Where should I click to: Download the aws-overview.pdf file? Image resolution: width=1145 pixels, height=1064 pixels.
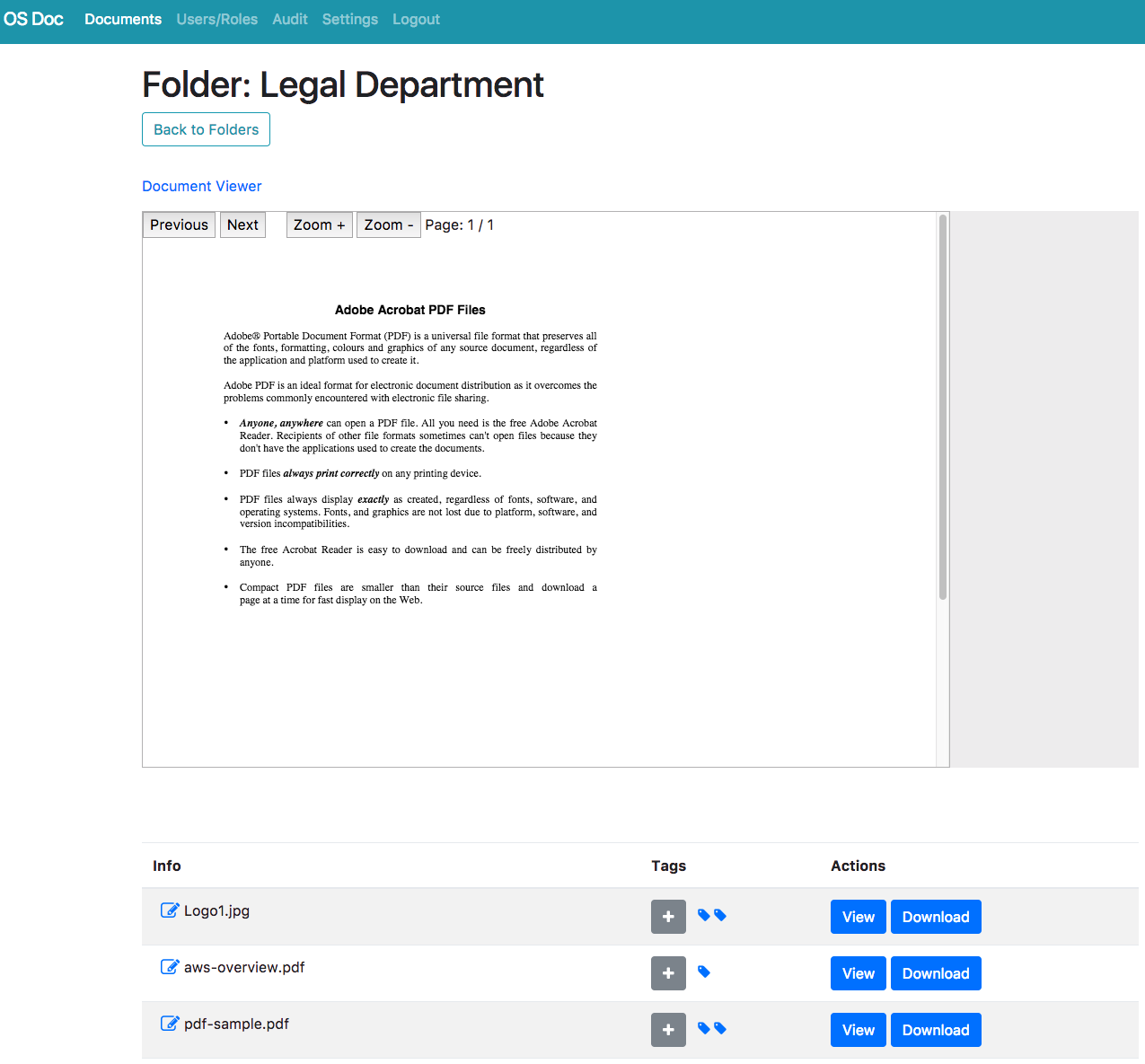tap(936, 973)
